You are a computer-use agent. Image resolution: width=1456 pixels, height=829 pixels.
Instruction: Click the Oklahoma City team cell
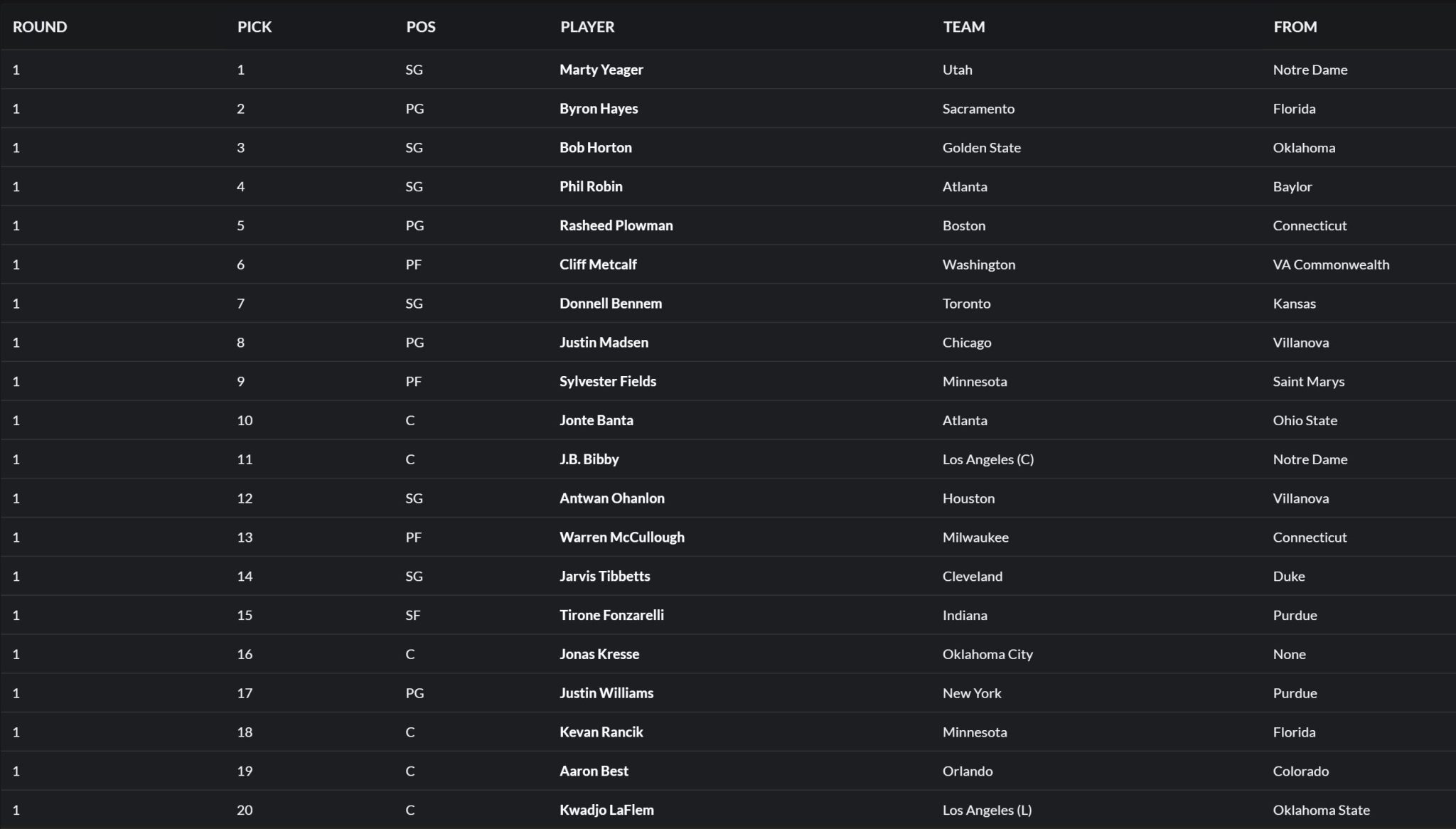987,654
